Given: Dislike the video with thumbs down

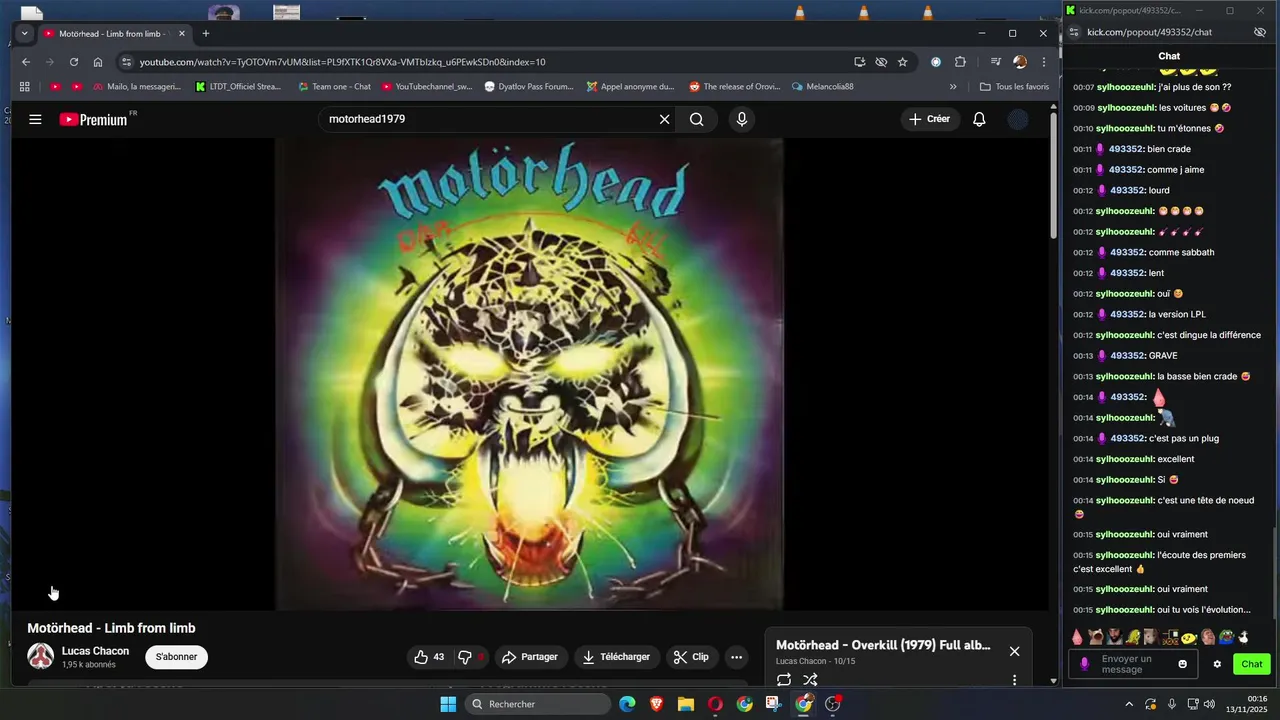Looking at the screenshot, I should coord(469,657).
